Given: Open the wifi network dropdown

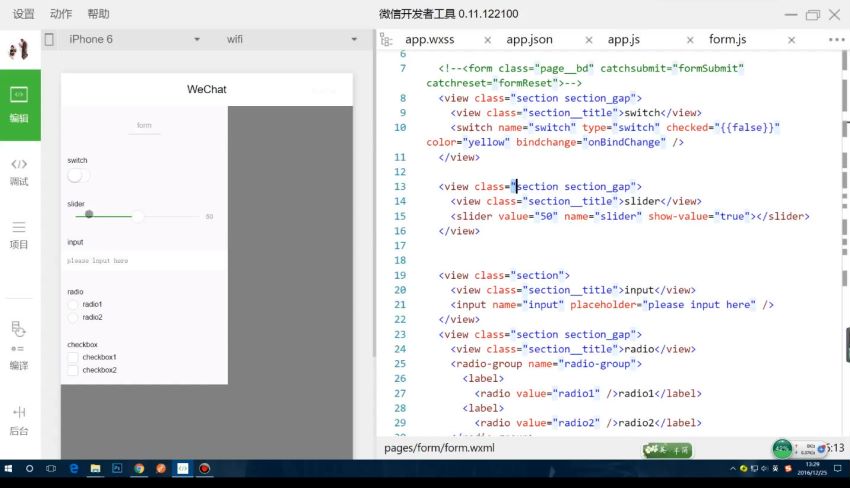Looking at the screenshot, I should 292,39.
